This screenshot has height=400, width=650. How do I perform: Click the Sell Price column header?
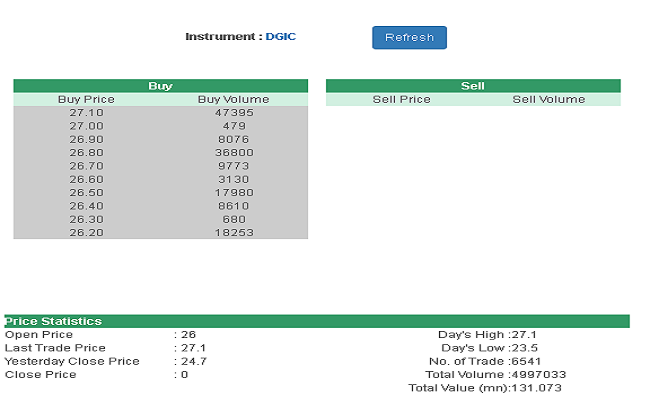point(401,99)
